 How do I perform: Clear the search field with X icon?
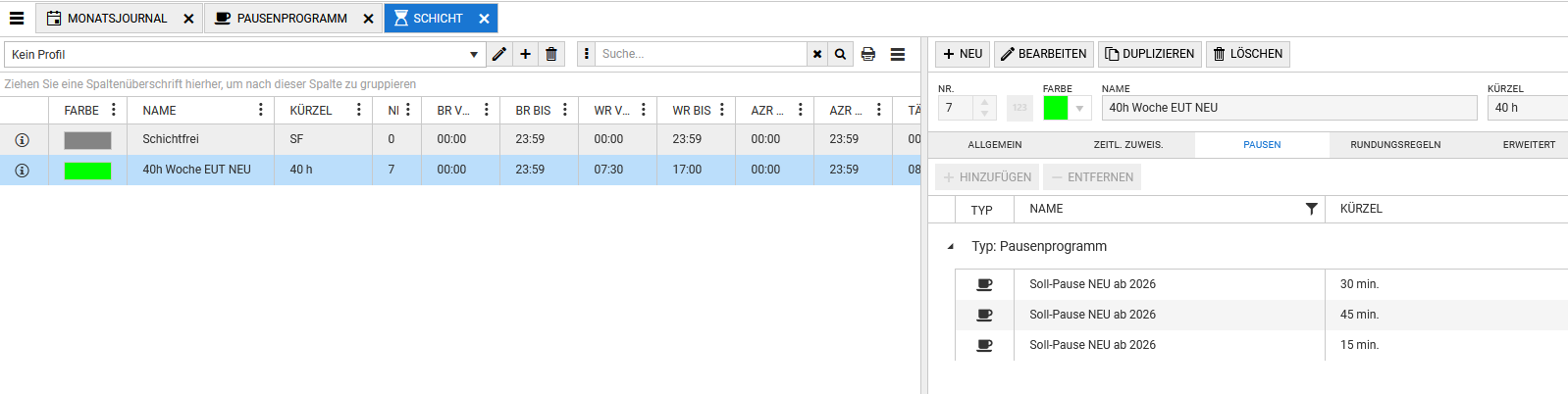pos(817,54)
